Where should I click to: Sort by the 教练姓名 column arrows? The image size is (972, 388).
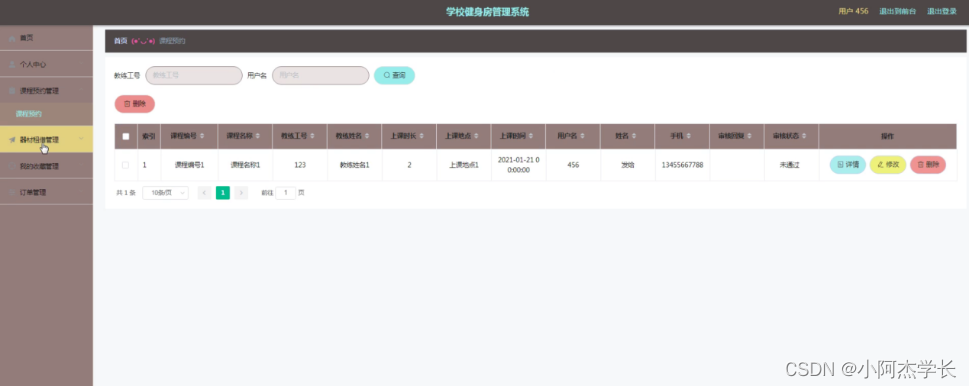[x=368, y=136]
